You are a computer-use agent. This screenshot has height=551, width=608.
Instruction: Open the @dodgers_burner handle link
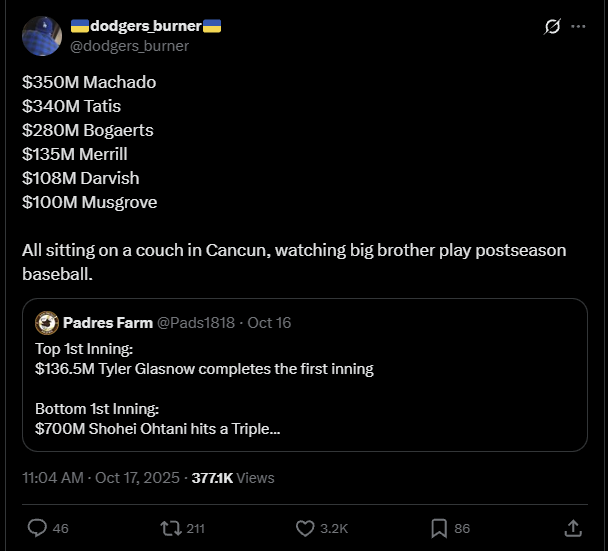129,46
